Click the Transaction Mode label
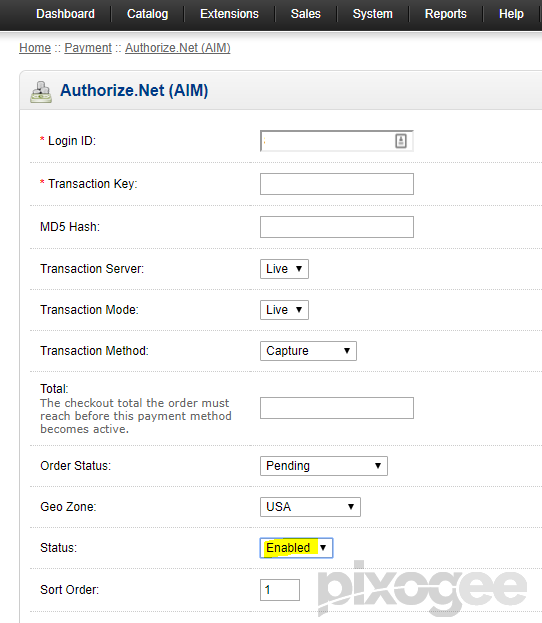Viewport: 542px width, 623px height. [x=89, y=310]
